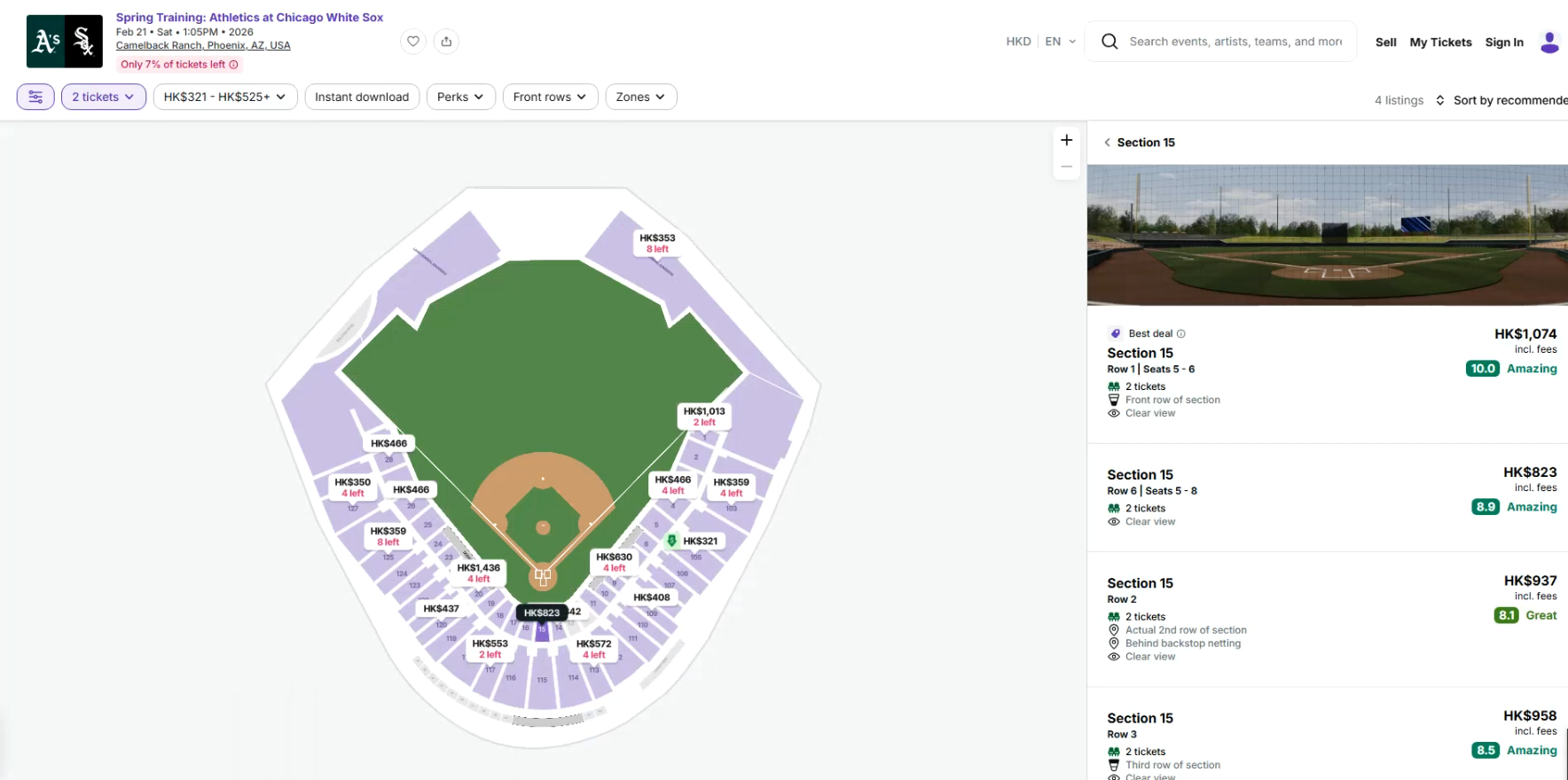
Task: Click the Best deal info icon
Action: coord(1180,334)
